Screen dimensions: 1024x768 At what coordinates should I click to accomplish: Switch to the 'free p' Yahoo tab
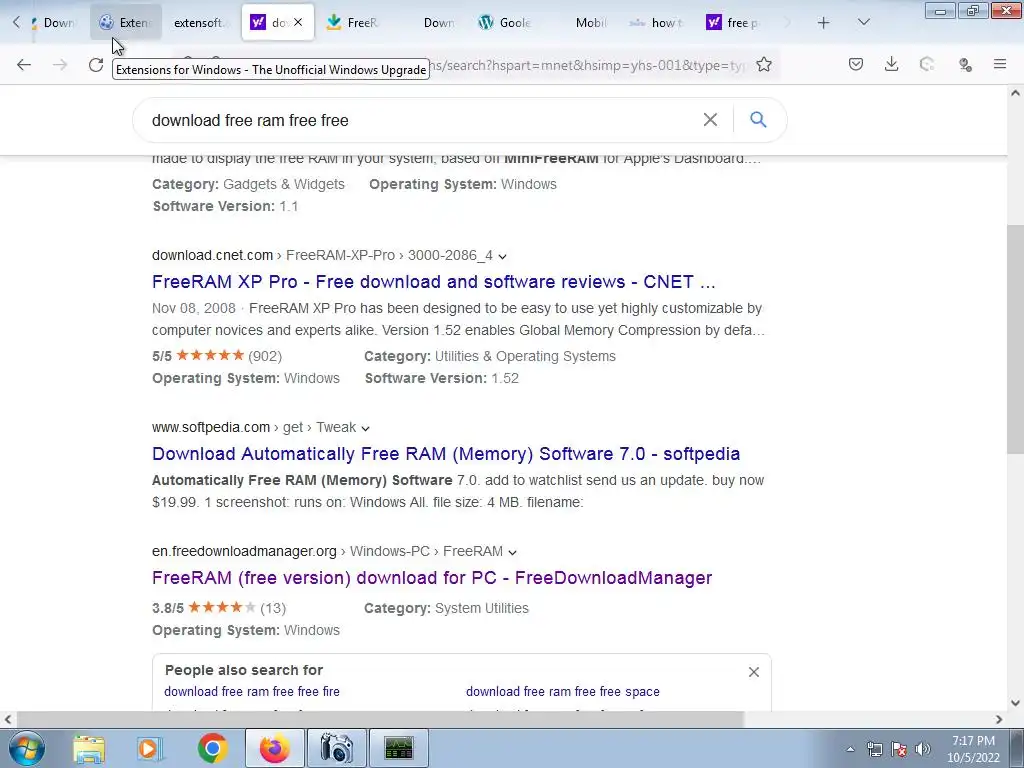[x=732, y=23]
